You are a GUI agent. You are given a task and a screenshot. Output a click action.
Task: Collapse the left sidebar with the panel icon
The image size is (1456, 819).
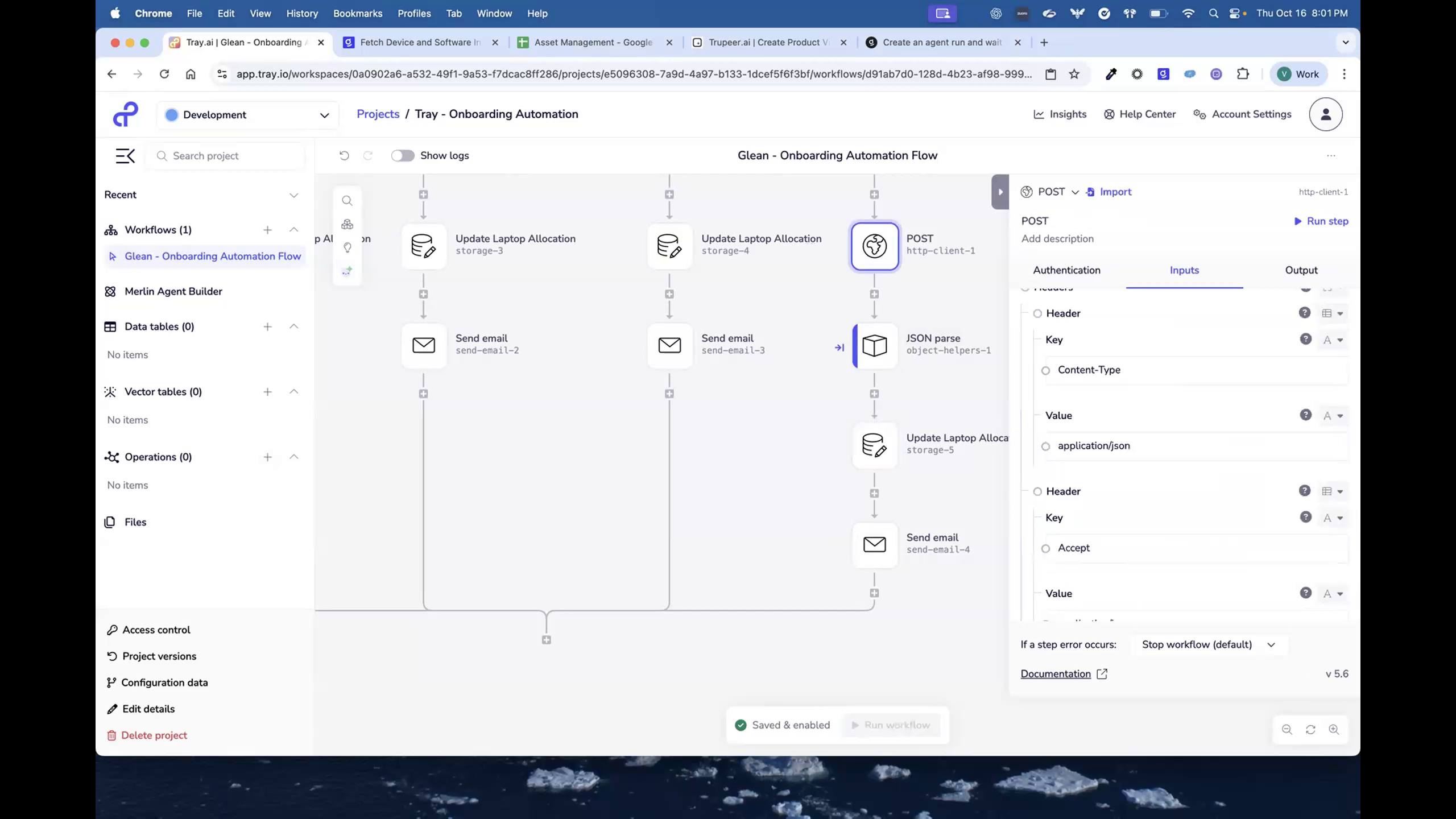point(125,155)
